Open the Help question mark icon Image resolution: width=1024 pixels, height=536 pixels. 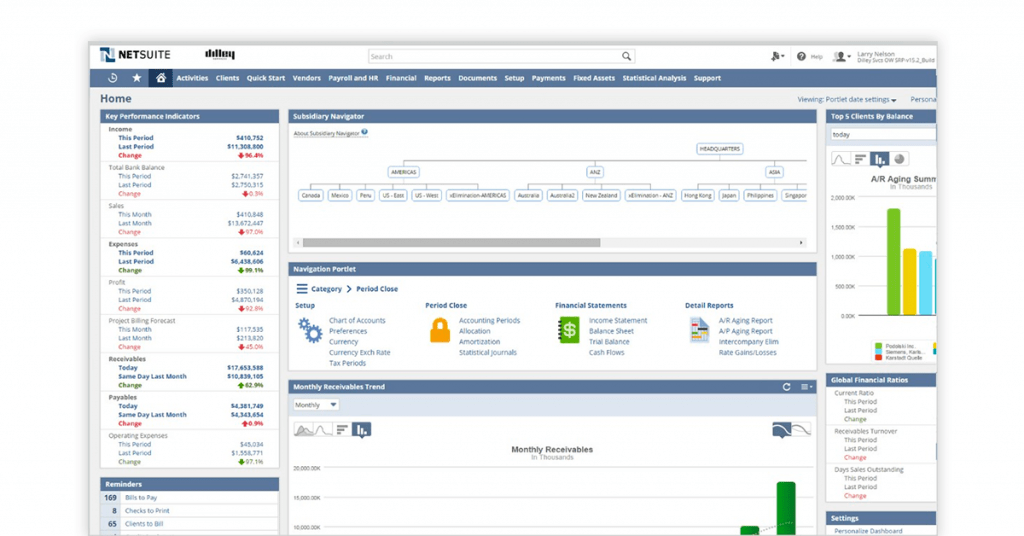point(801,57)
